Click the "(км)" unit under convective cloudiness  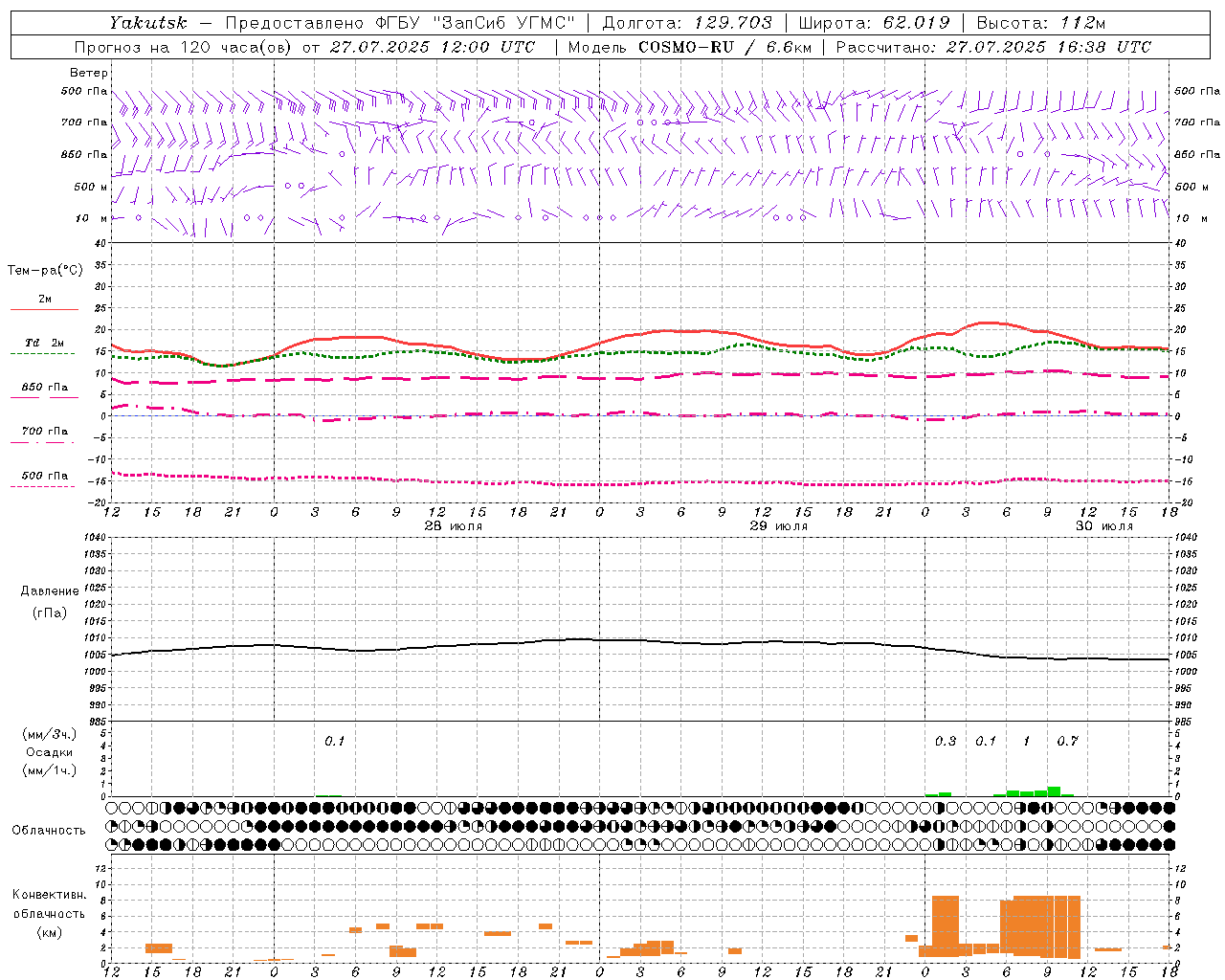coord(49,932)
